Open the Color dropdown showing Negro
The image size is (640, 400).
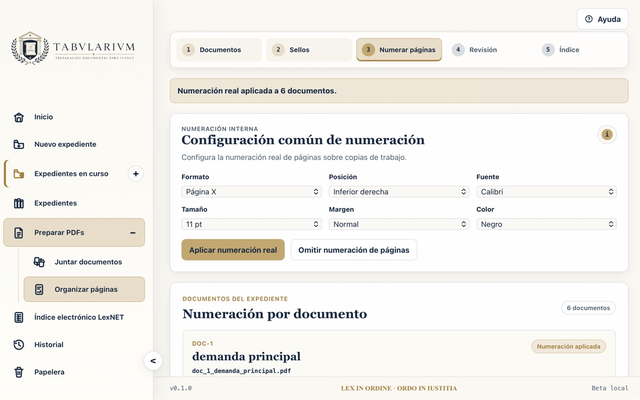click(x=546, y=224)
